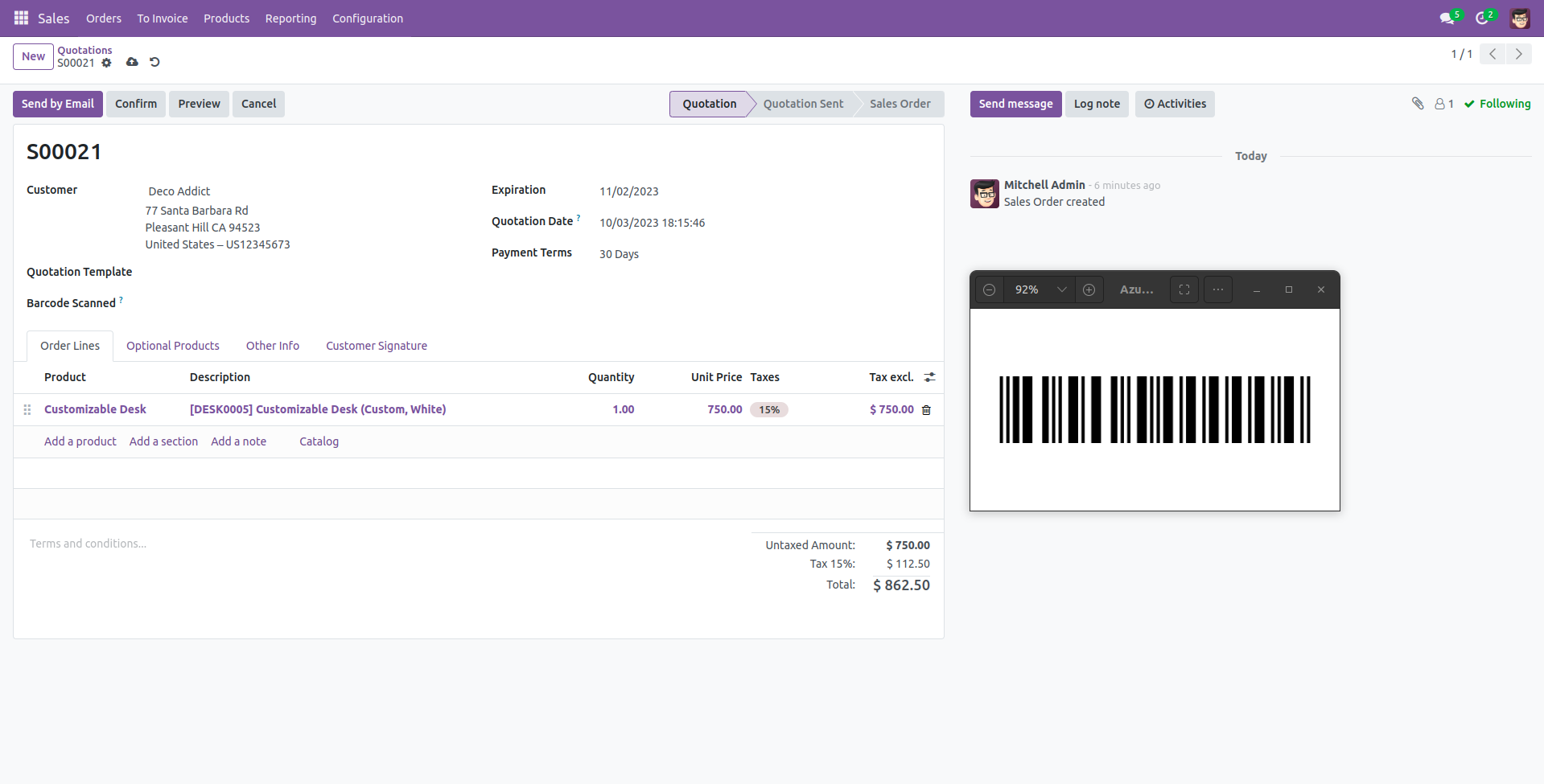The width and height of the screenshot is (1544, 784).
Task: Click the Send message button
Action: click(x=1016, y=104)
